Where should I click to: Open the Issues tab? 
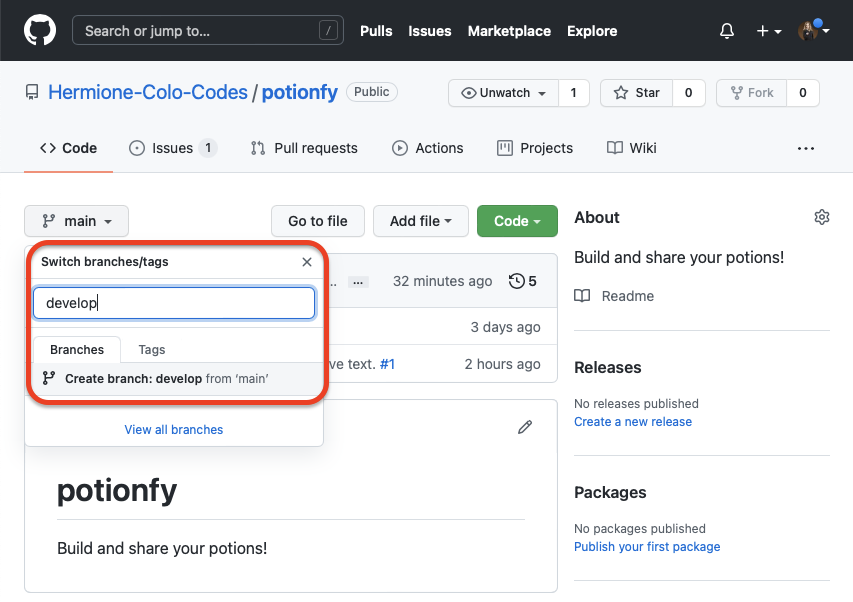pos(172,148)
